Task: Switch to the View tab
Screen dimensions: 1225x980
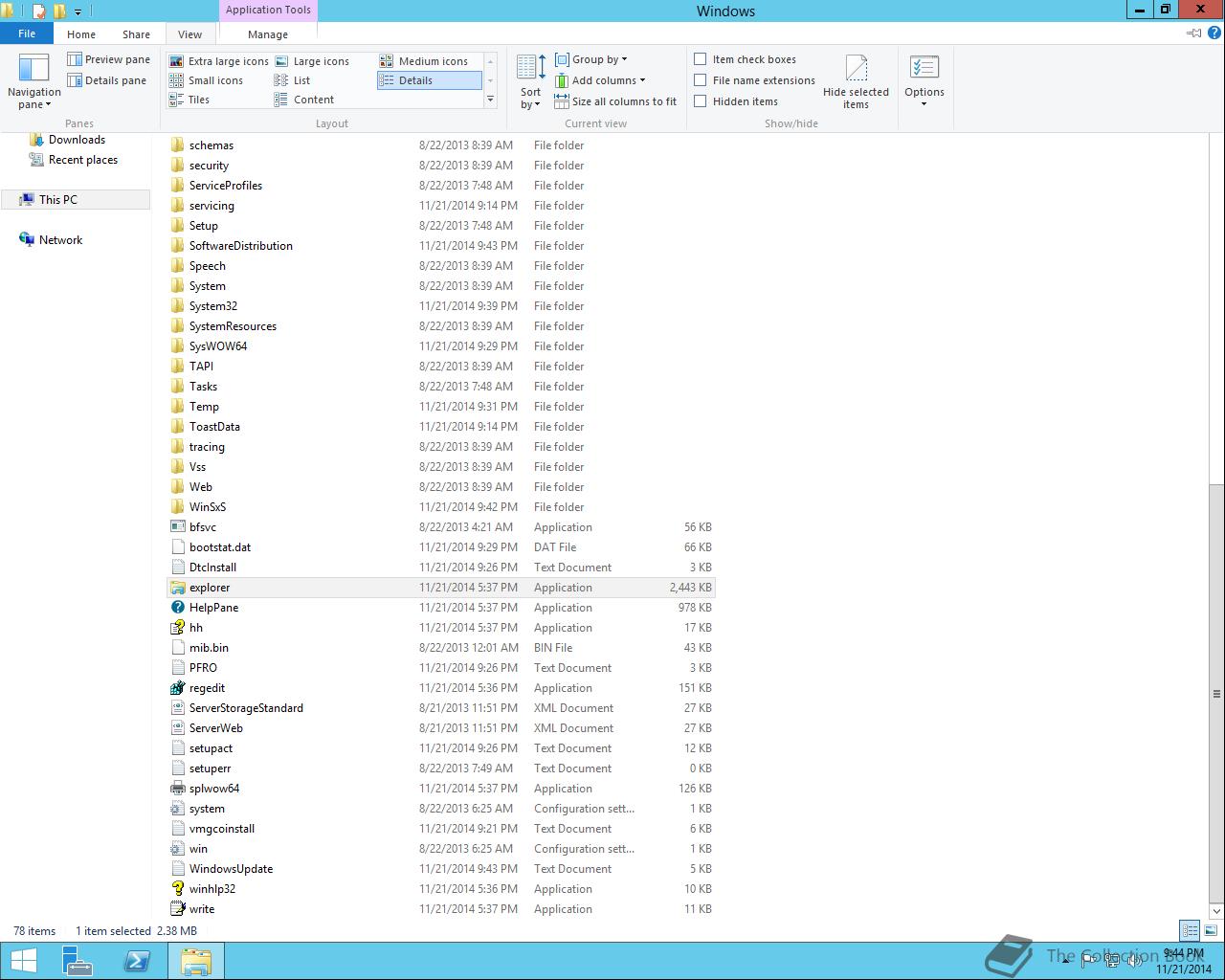Action: (189, 33)
